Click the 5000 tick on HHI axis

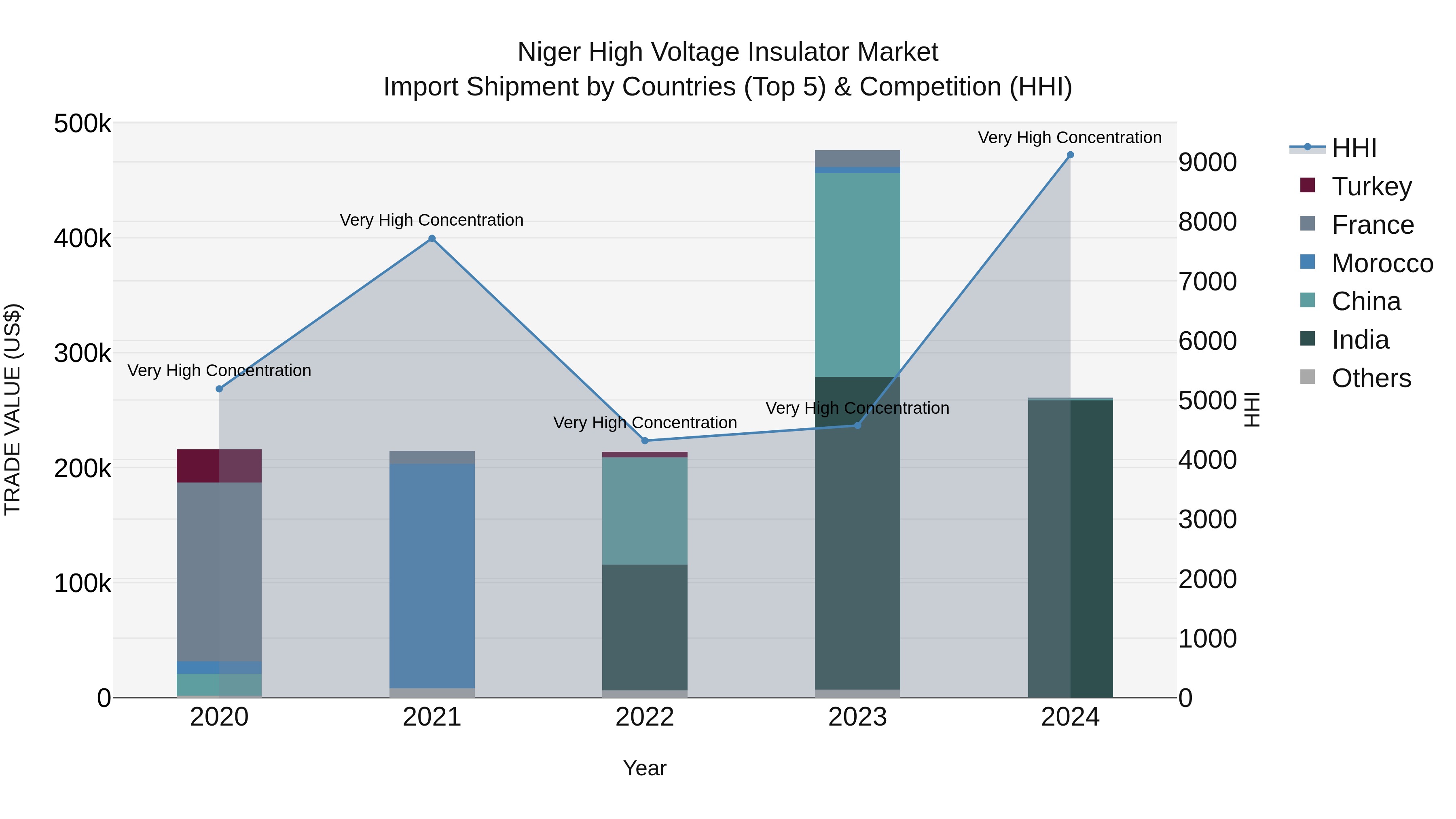coord(1208,401)
